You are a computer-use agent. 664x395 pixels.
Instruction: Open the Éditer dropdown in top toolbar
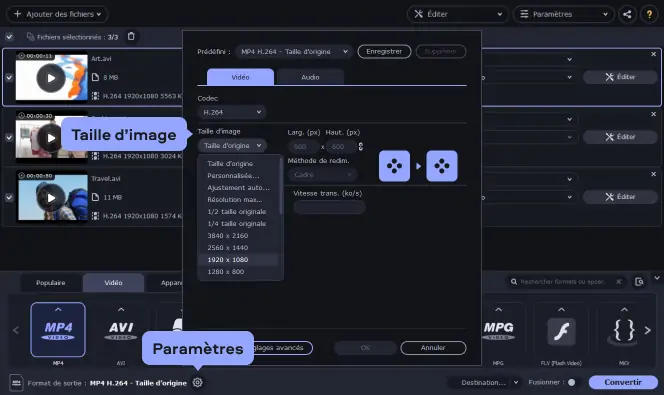click(458, 14)
